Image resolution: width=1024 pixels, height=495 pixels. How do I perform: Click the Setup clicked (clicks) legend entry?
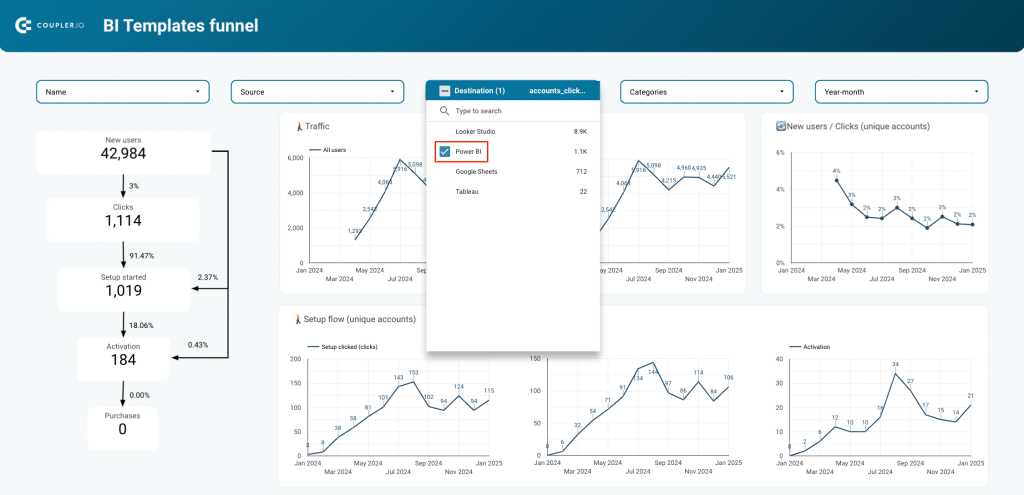click(x=342, y=347)
